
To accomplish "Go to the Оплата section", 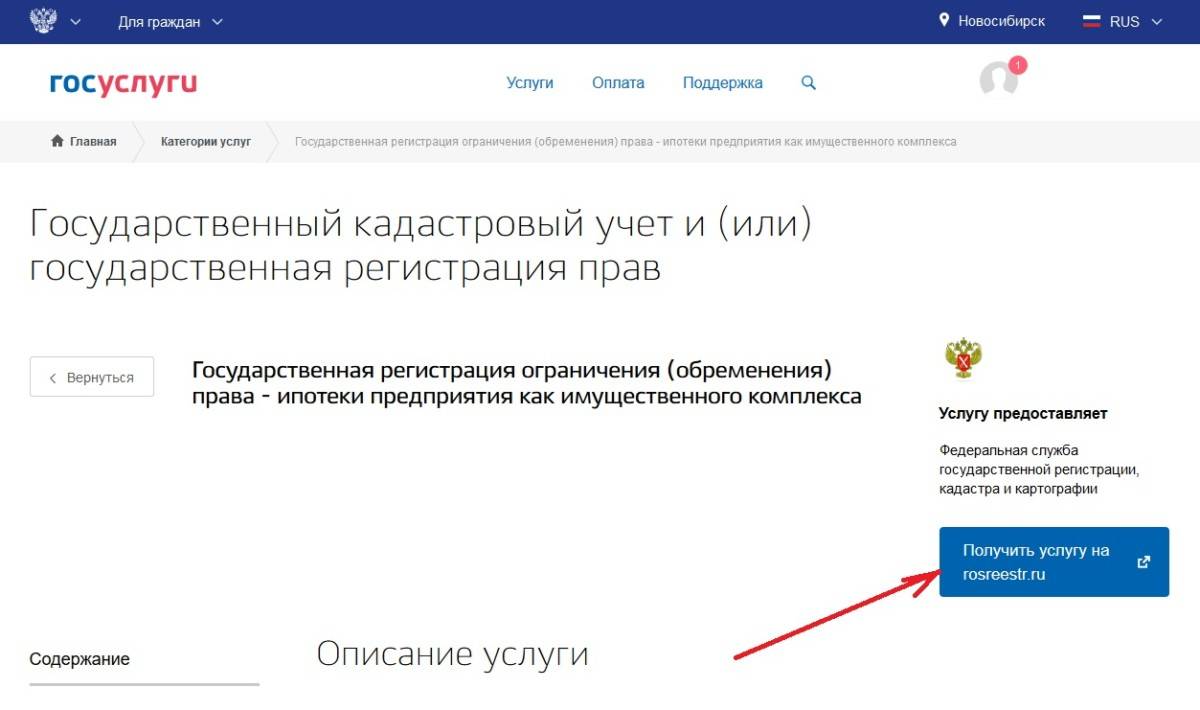I will 618,83.
